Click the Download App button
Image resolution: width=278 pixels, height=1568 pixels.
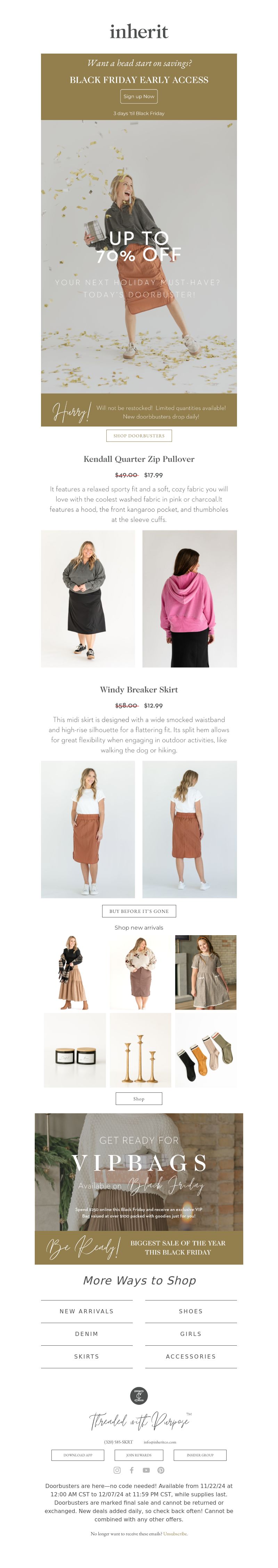(78, 1455)
